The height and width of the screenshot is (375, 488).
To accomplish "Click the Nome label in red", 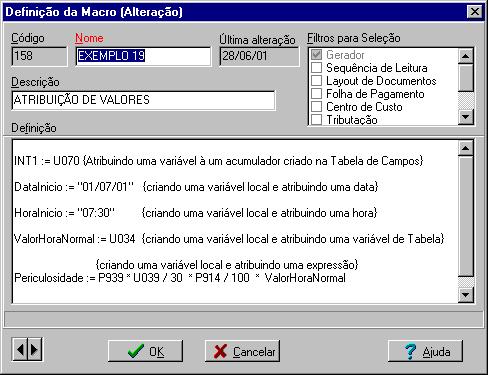I will point(89,38).
